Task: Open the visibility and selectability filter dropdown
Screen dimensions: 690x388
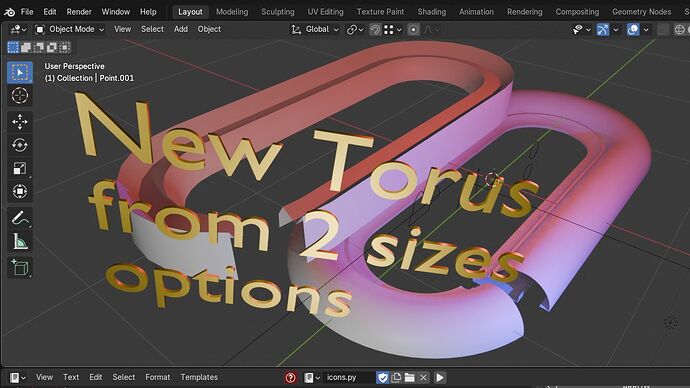Action: [581, 29]
